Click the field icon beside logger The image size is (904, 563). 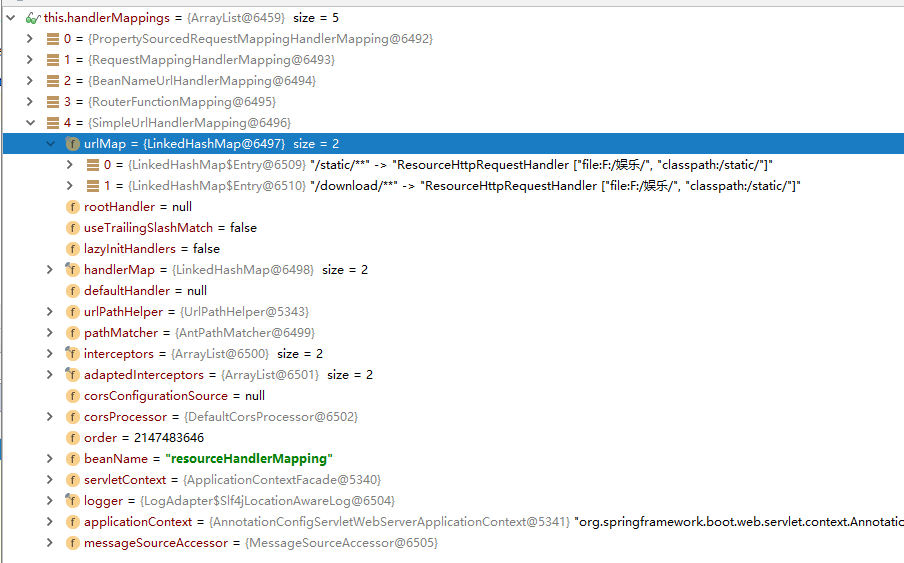coord(72,501)
